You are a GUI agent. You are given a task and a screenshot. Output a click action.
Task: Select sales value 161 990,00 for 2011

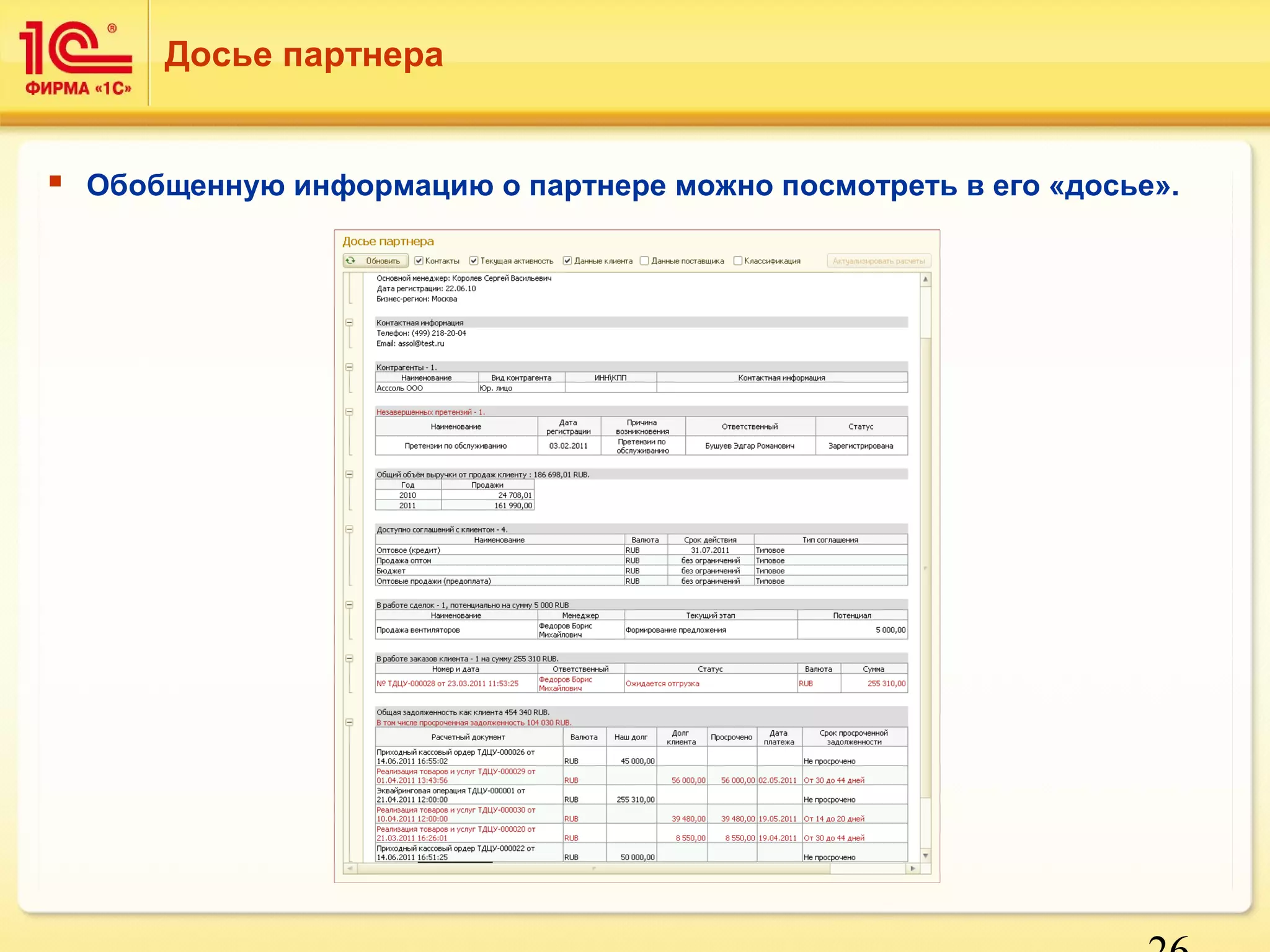(487, 506)
